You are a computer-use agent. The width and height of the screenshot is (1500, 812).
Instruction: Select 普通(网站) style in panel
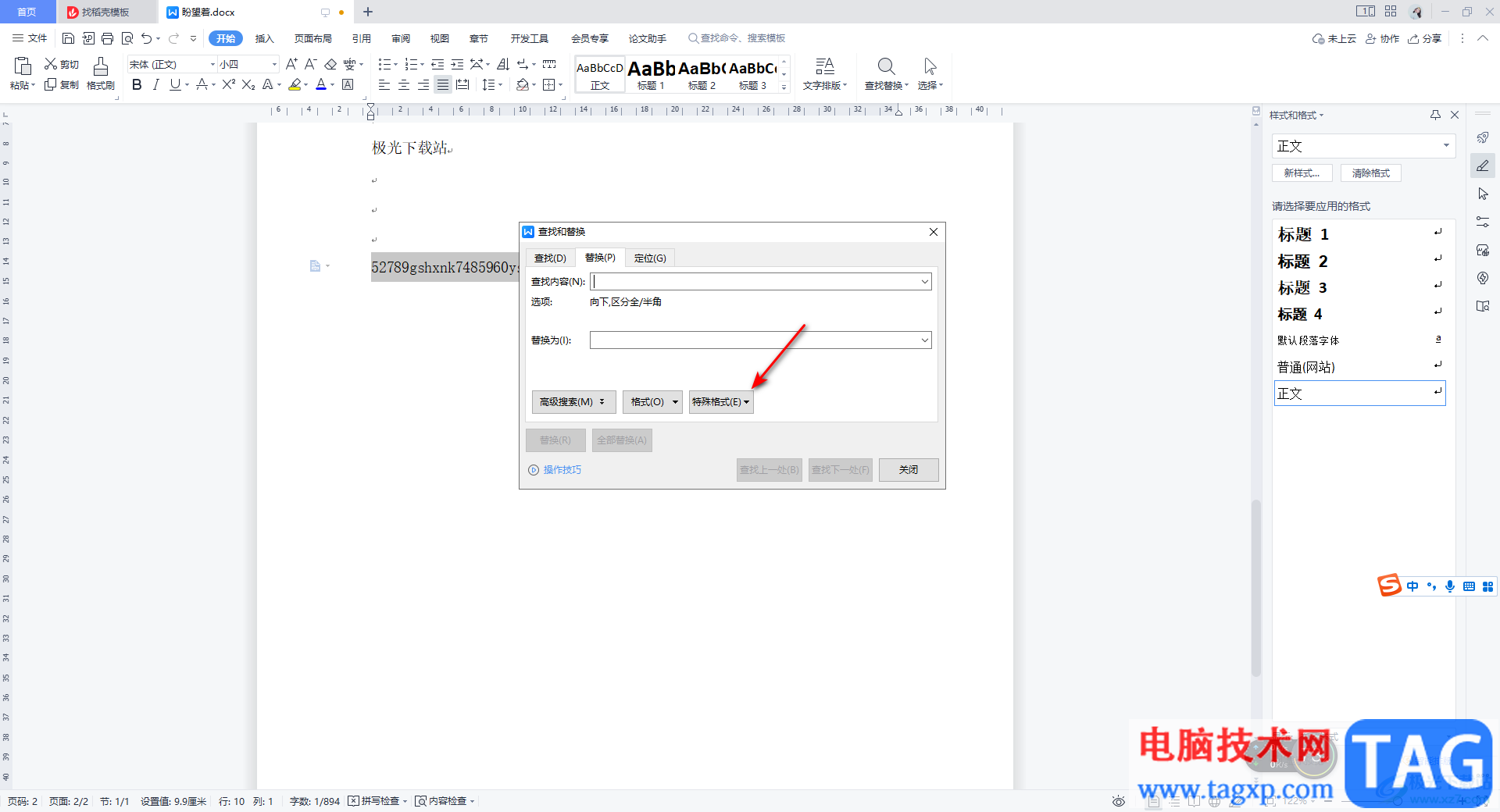[1359, 367]
